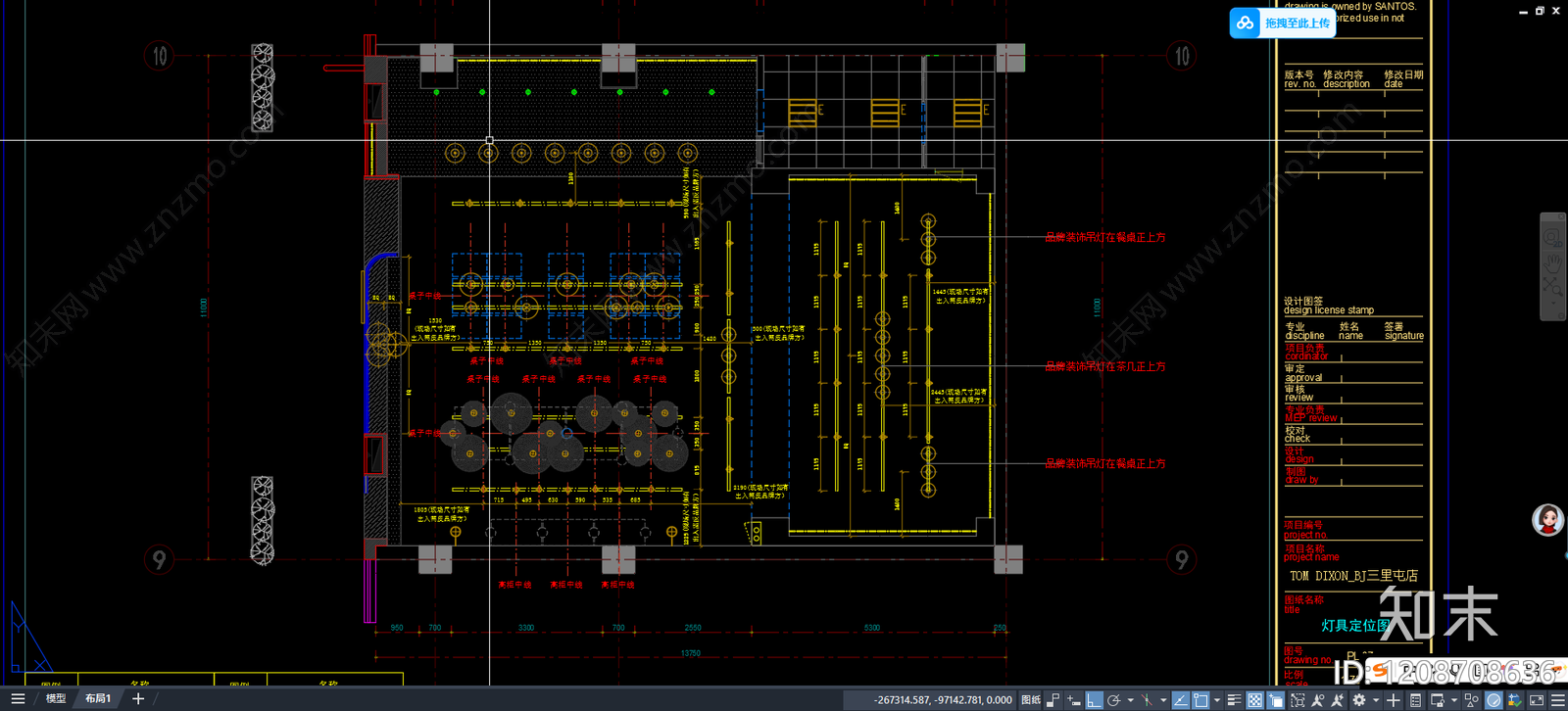
Task: Toggle the Transparency checkerboard icon
Action: [1254, 700]
